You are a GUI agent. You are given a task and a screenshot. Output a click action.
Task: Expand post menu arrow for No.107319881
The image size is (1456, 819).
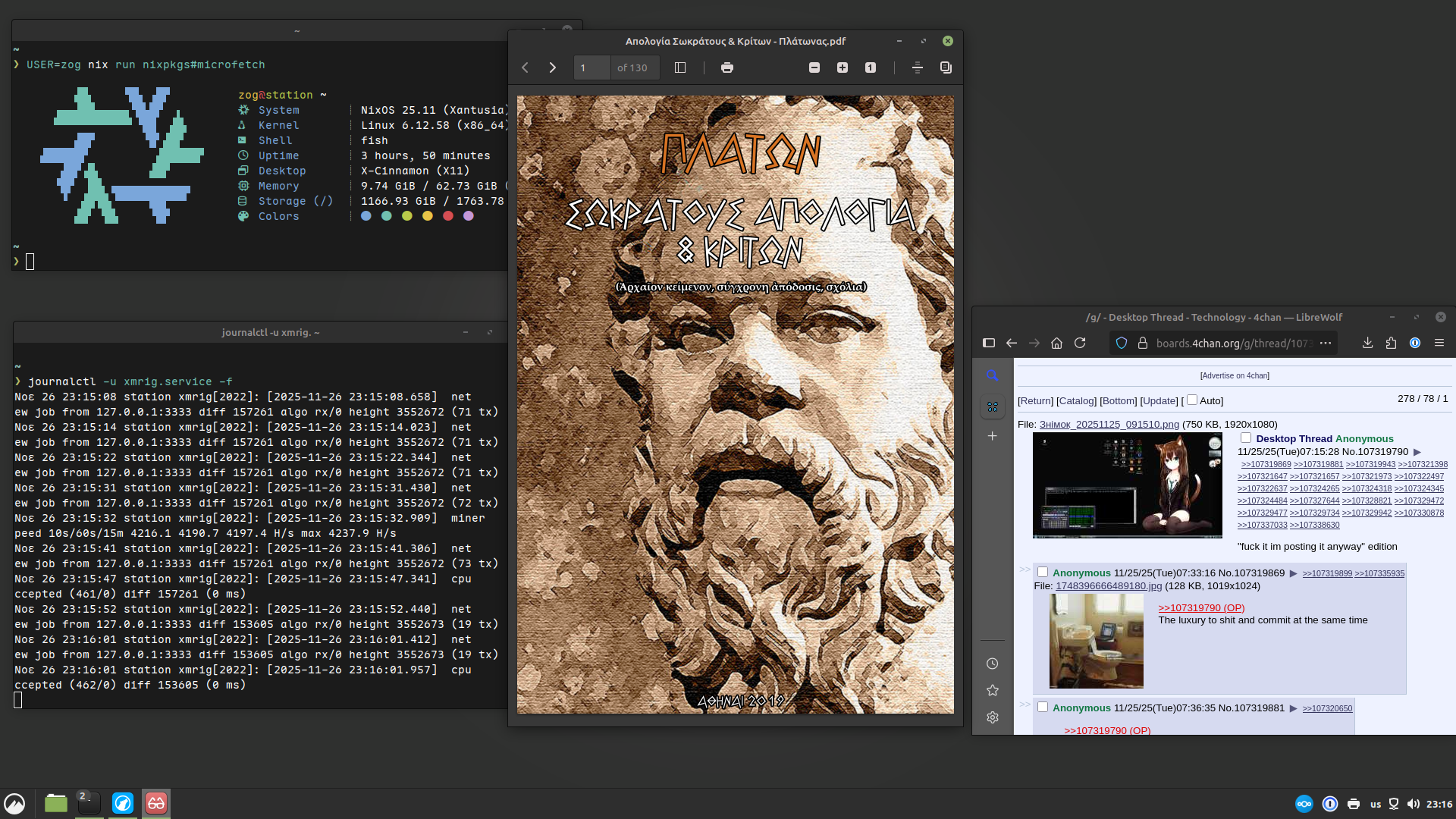[x=1294, y=708]
